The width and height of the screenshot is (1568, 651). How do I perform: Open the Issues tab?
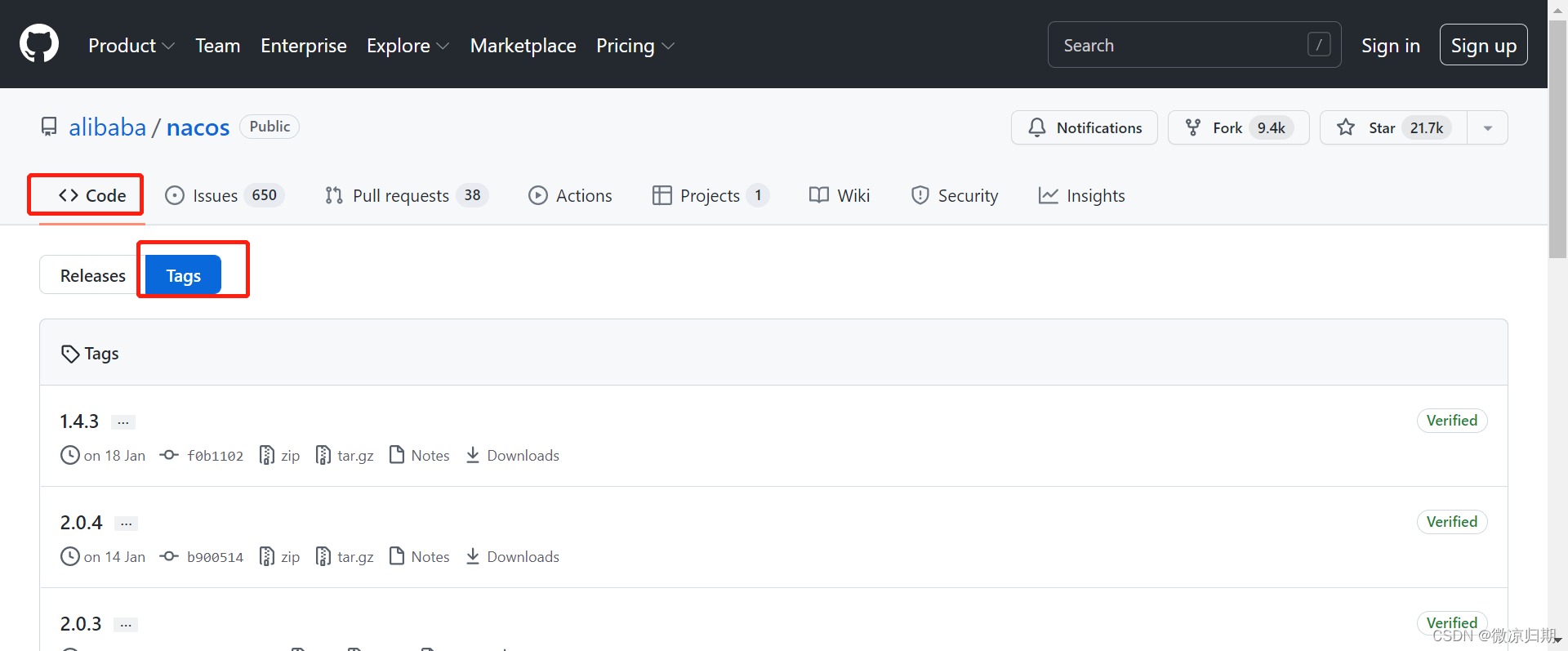[x=224, y=195]
